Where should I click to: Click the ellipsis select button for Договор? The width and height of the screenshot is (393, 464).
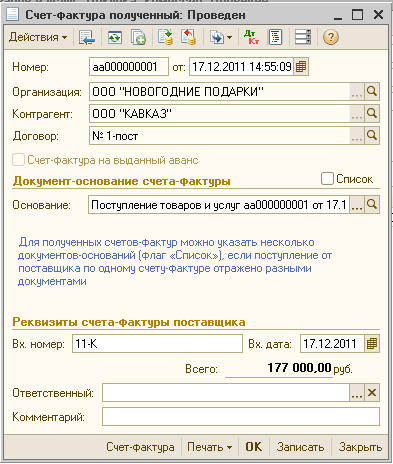tap(357, 136)
